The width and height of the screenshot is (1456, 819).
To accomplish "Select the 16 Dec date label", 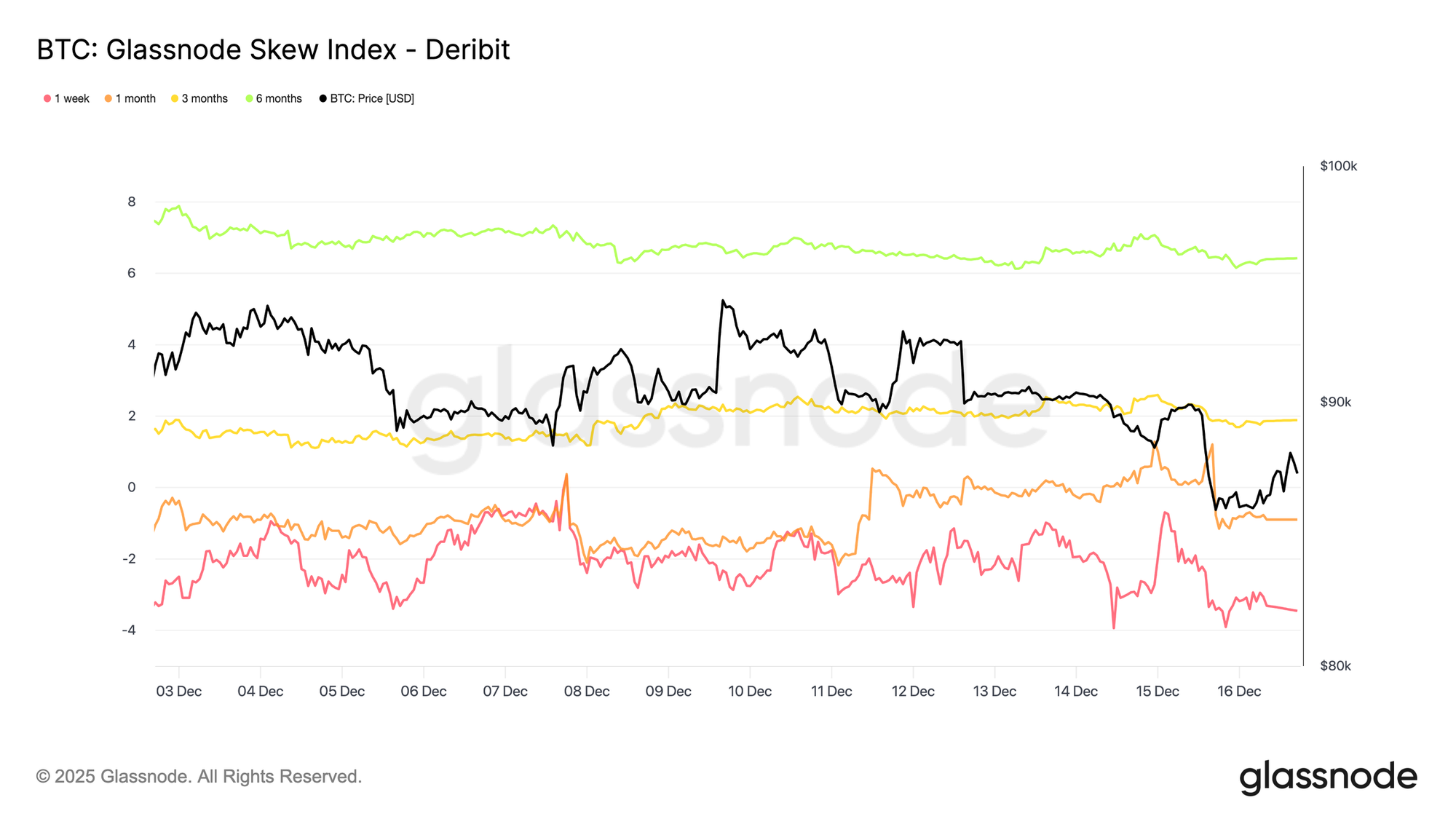I will [x=1239, y=692].
